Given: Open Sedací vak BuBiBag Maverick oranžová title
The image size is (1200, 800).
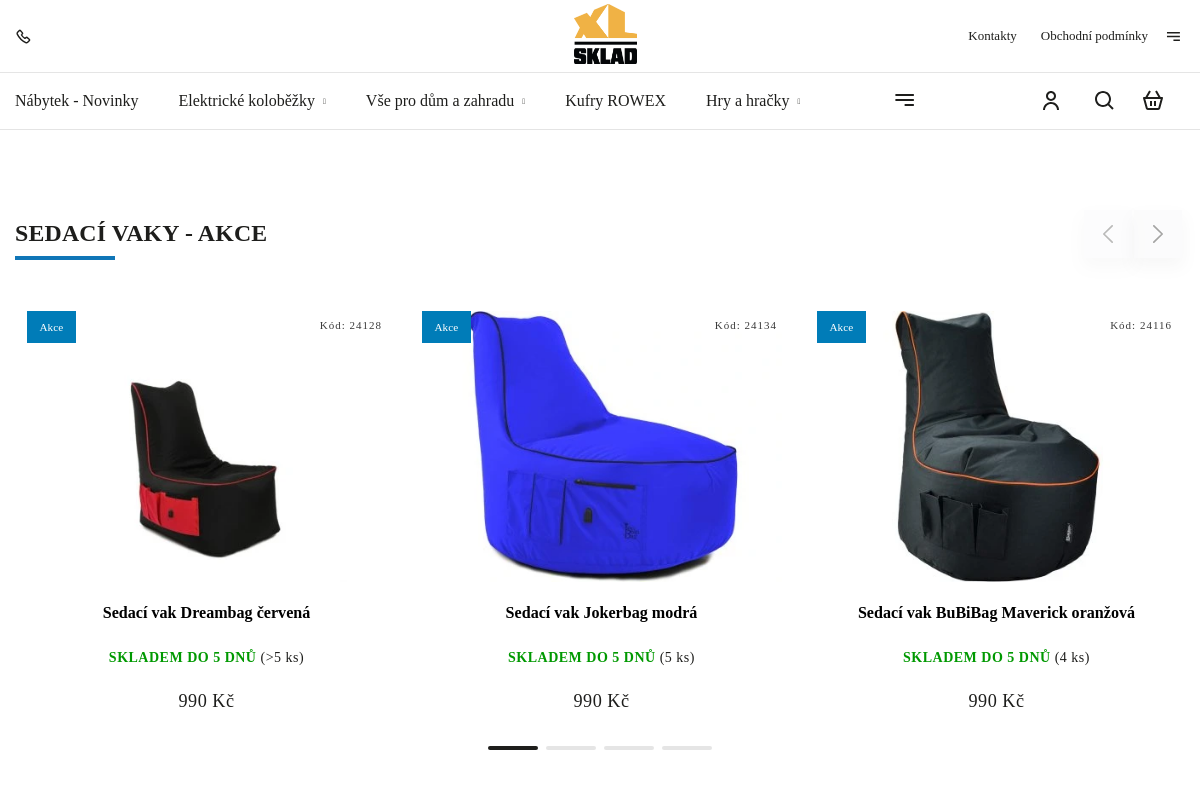Looking at the screenshot, I should pos(996,613).
